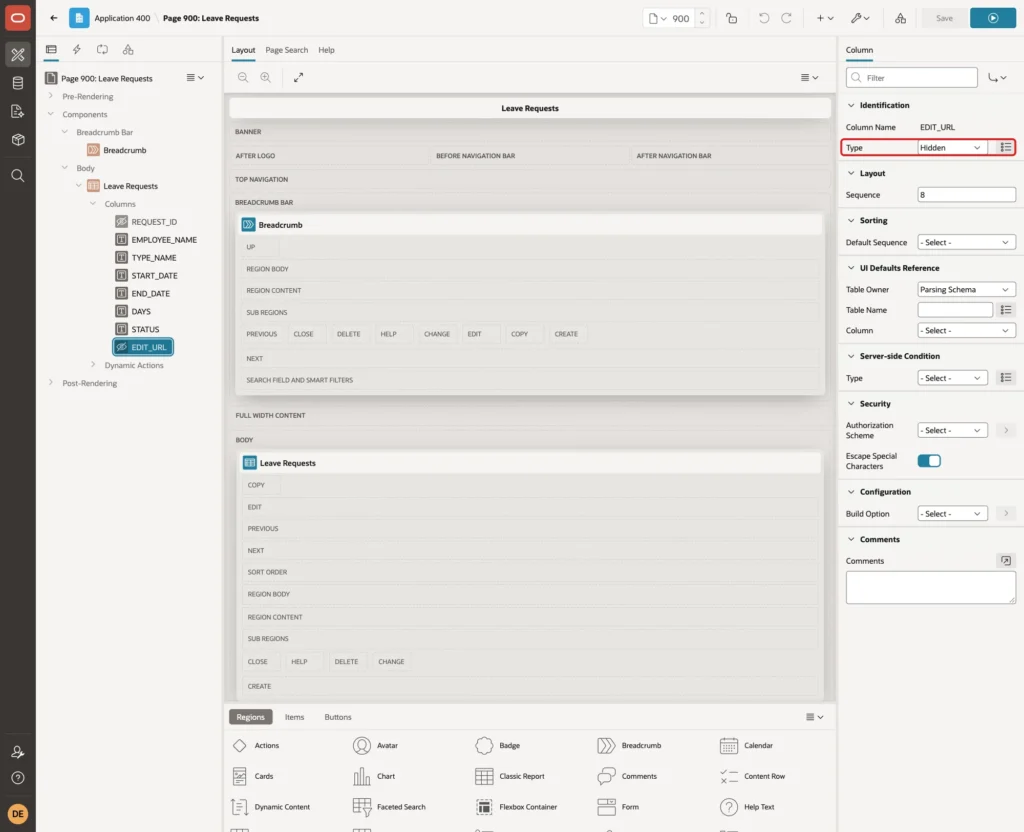Click the page lock icon
This screenshot has height=832, width=1024.
732,18
